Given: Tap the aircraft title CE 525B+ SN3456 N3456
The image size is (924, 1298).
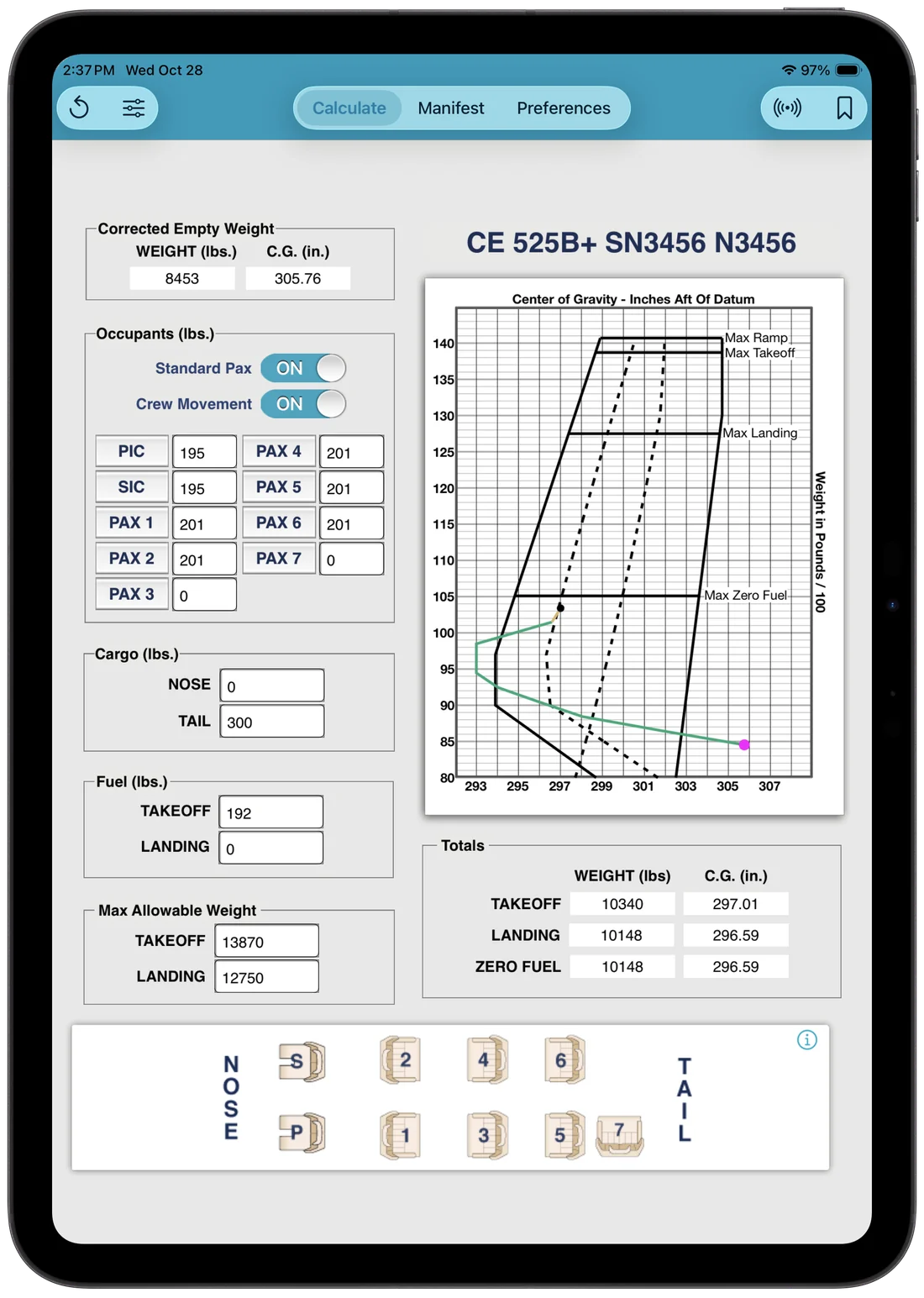Looking at the screenshot, I should coord(631,243).
